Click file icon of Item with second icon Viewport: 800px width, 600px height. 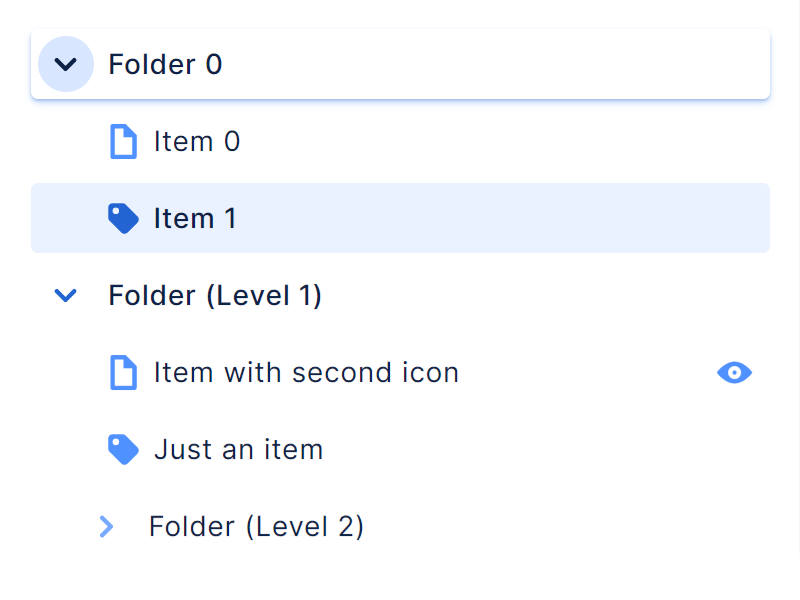pyautogui.click(x=122, y=373)
